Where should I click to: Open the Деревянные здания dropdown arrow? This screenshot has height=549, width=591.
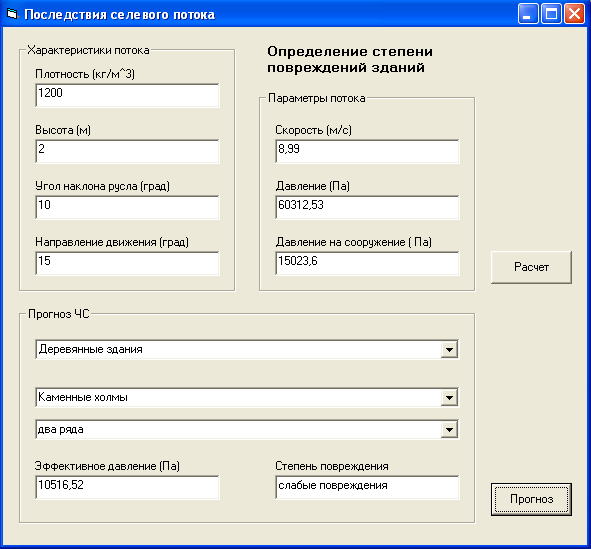coord(449,349)
